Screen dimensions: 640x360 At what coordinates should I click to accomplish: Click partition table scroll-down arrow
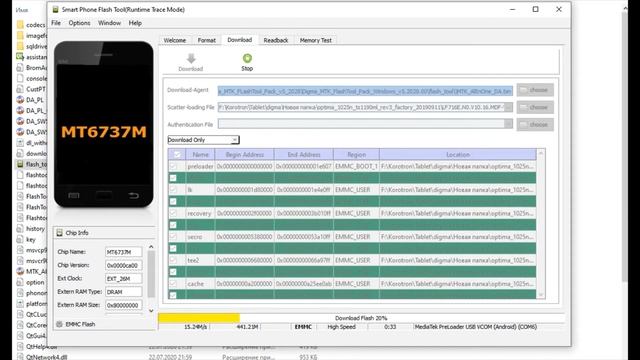click(x=541, y=295)
